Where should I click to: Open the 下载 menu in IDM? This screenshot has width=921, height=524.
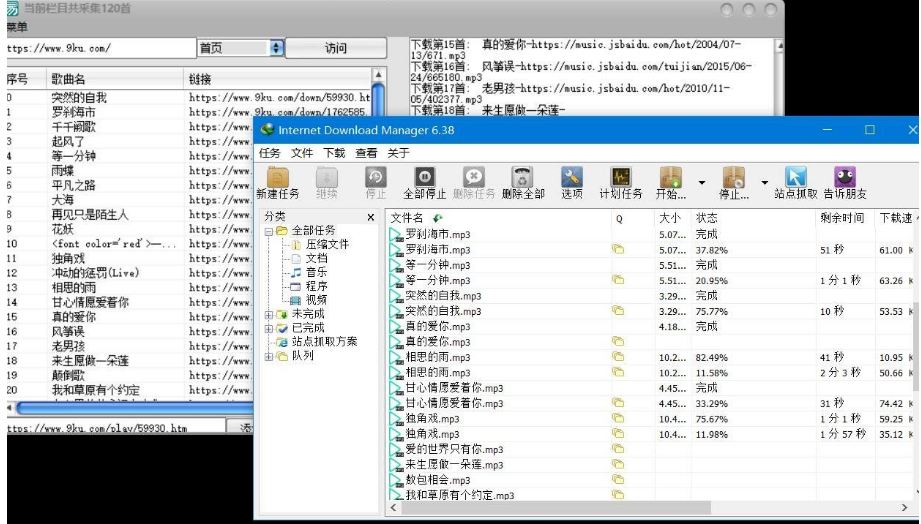point(334,153)
